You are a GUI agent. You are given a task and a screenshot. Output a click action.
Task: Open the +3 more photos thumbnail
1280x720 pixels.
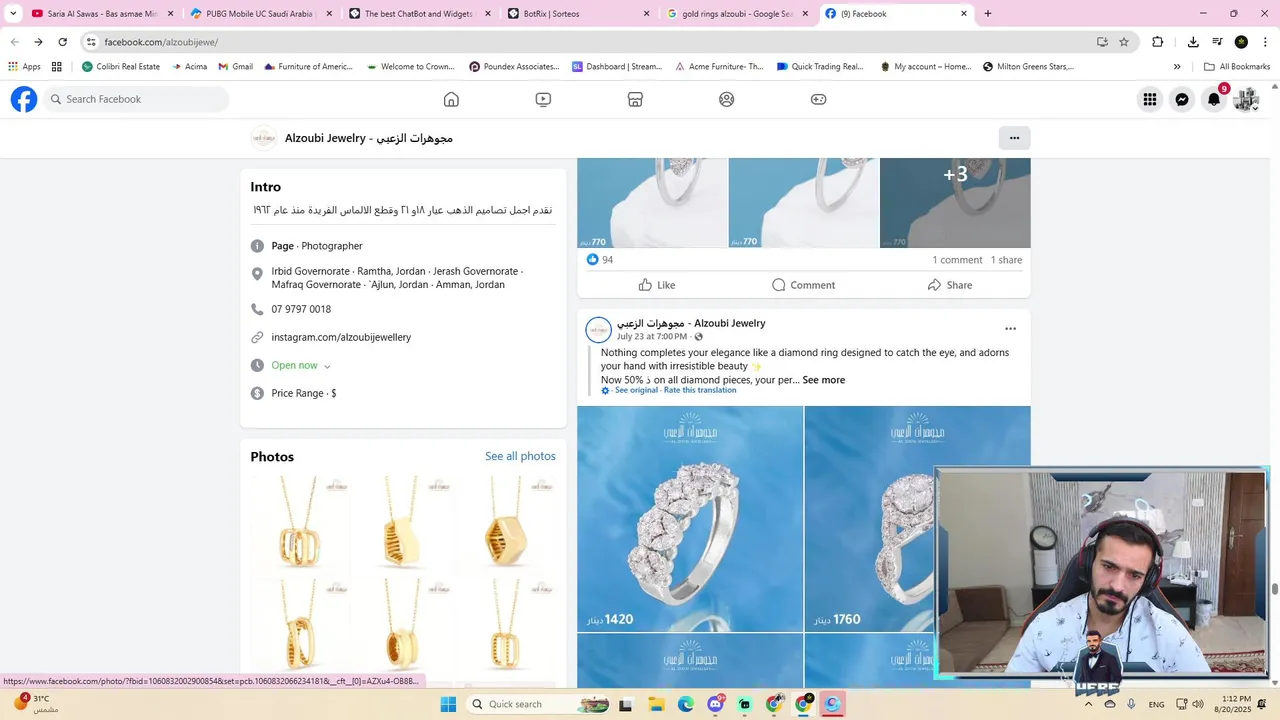(955, 203)
